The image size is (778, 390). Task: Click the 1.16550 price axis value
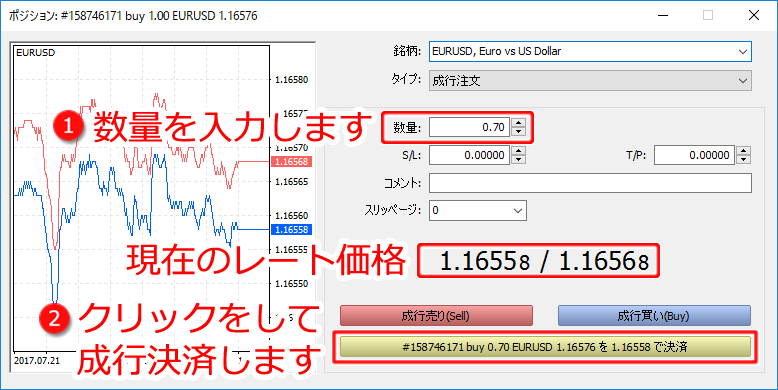[x=291, y=284]
